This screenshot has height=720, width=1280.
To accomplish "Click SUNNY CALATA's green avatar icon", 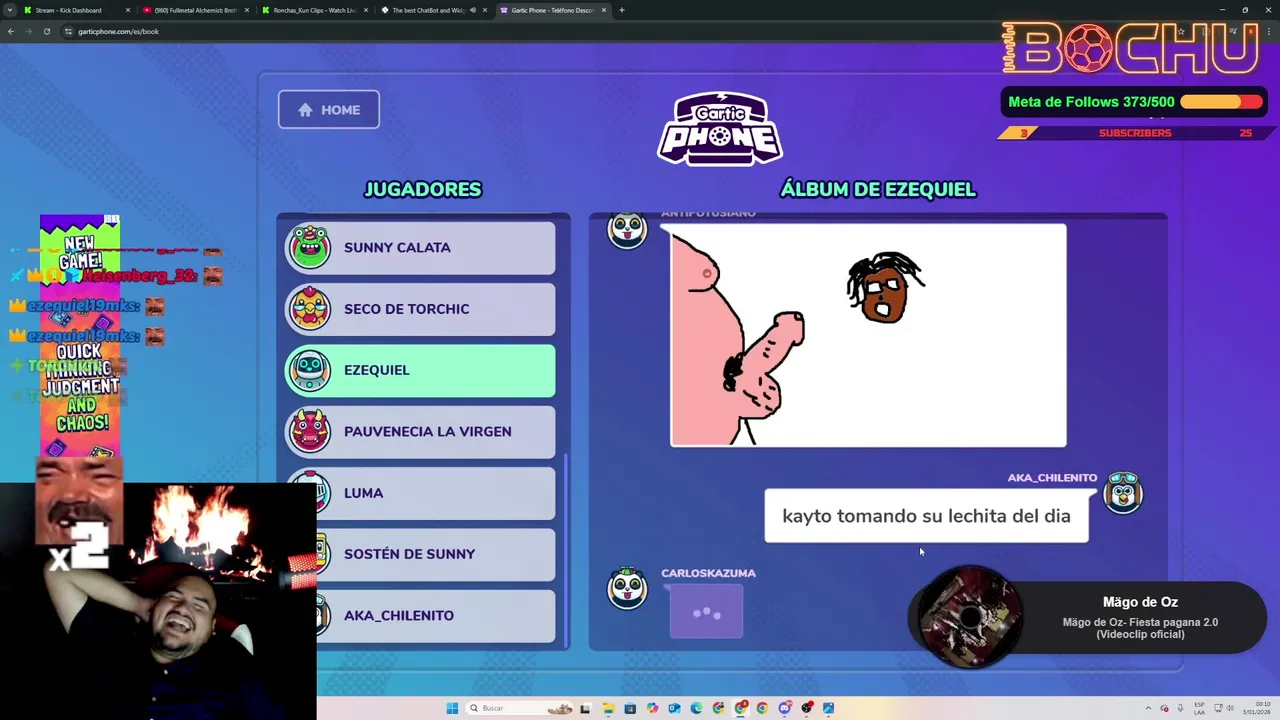I will tap(309, 247).
